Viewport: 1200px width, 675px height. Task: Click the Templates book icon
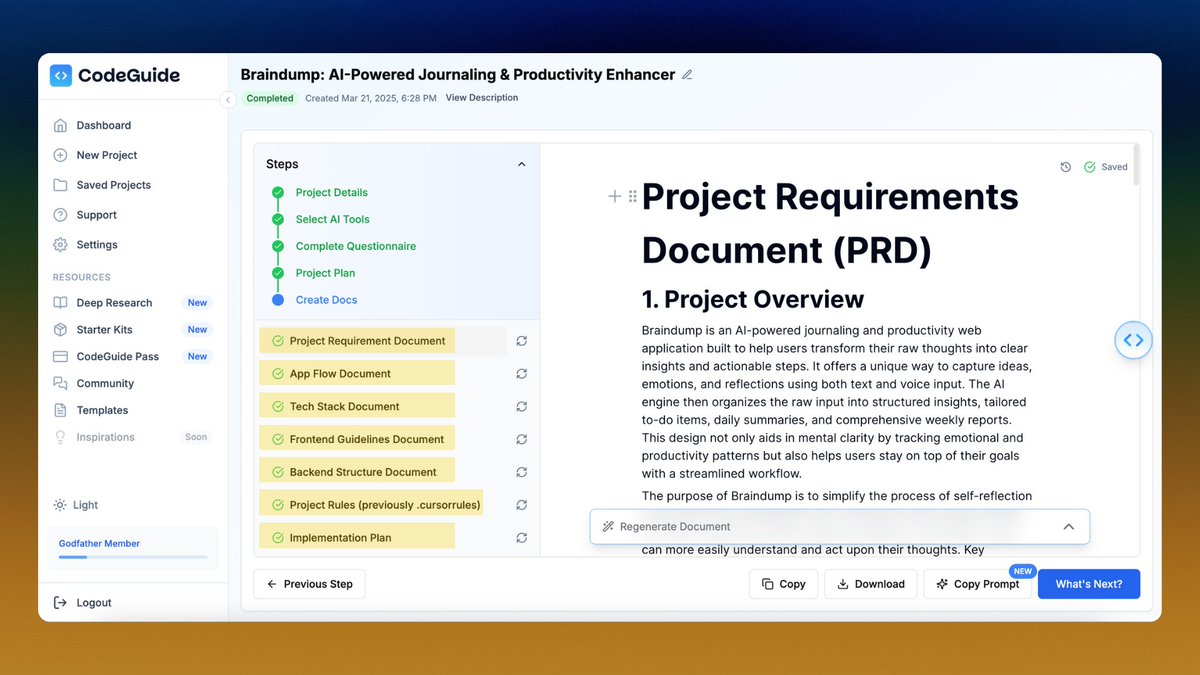click(60, 411)
